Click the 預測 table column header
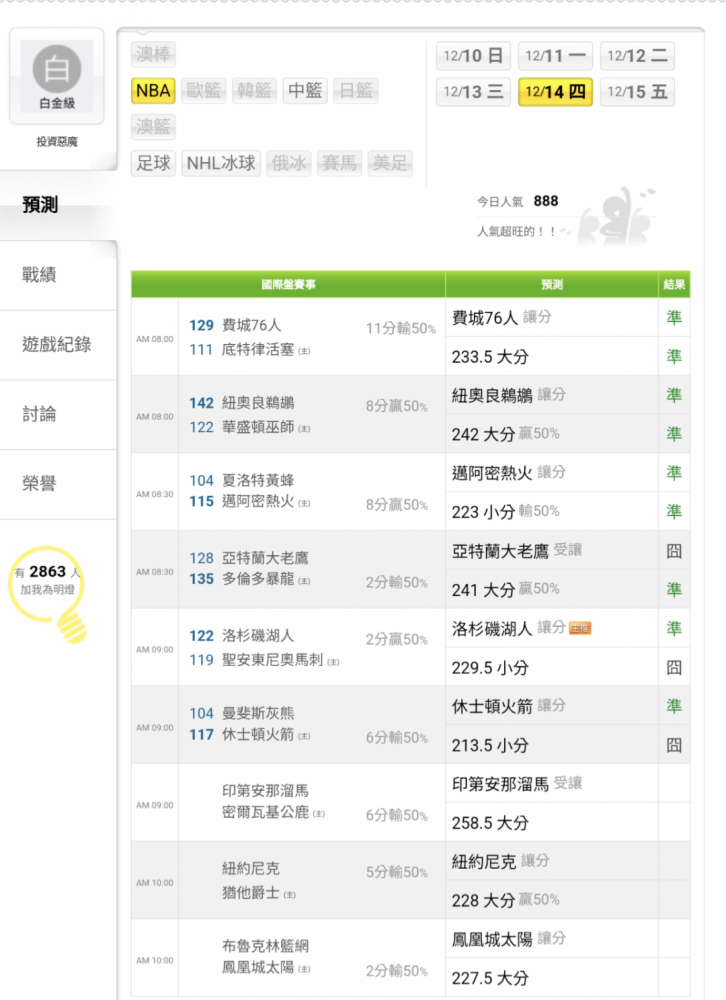726x1000 pixels. [552, 284]
